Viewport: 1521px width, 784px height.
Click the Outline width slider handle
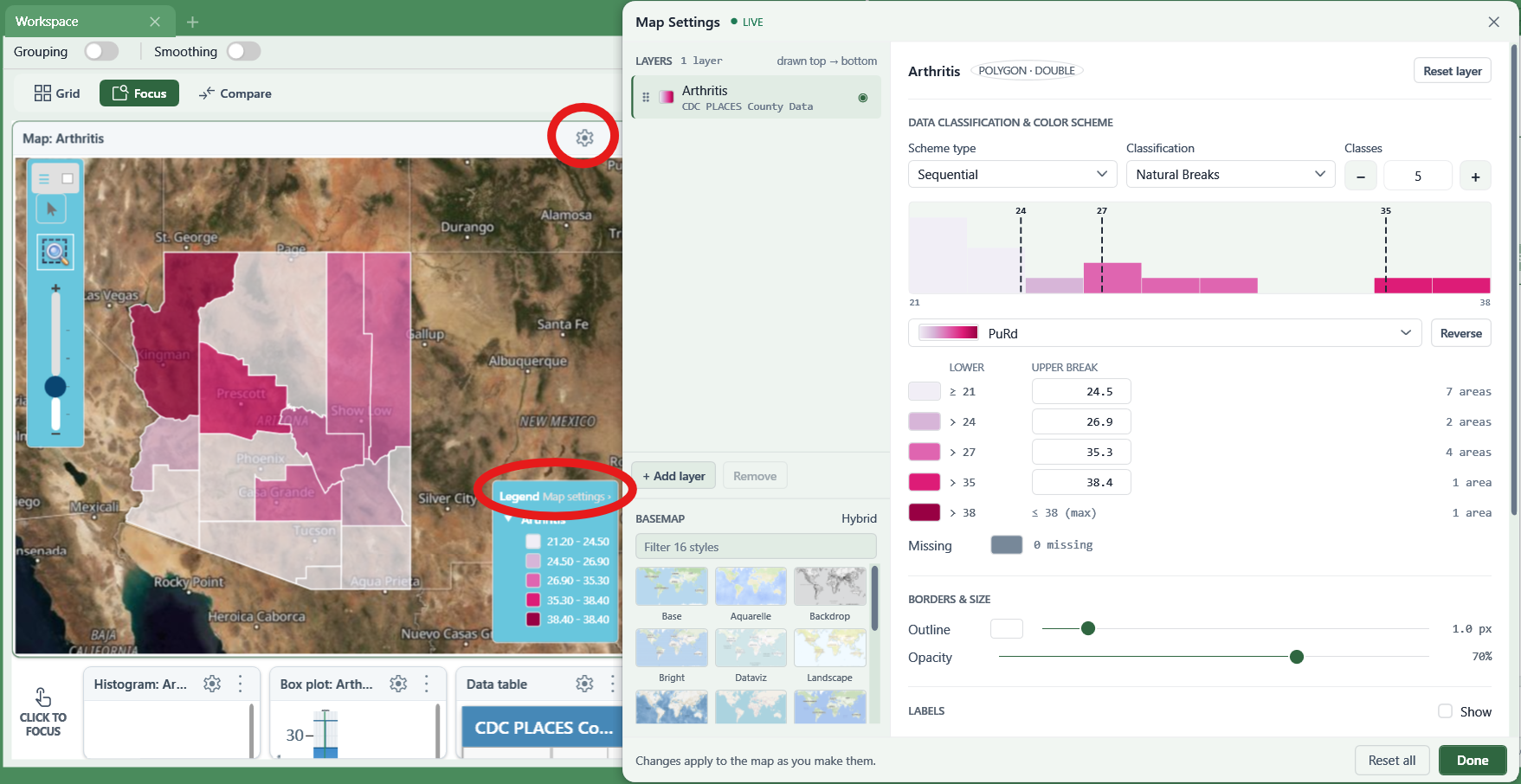point(1088,628)
